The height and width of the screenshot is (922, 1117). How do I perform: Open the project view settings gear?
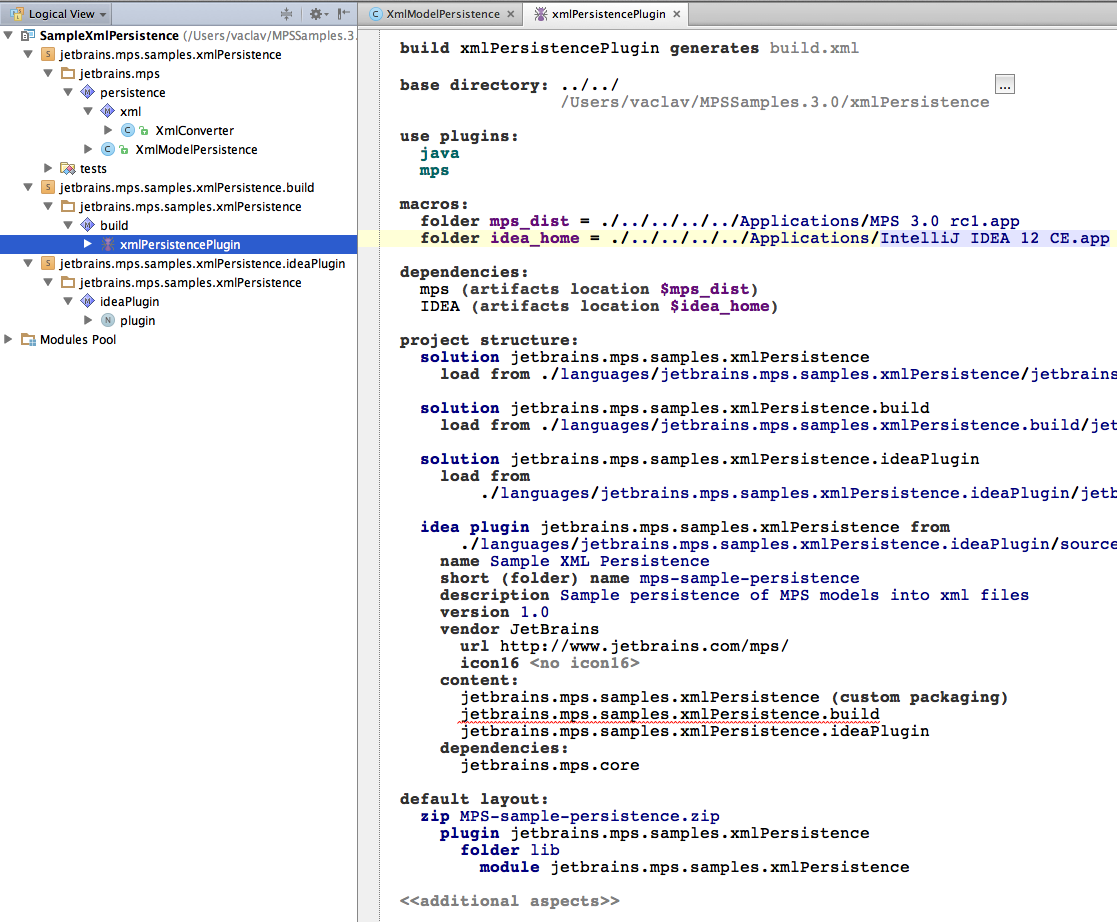317,14
